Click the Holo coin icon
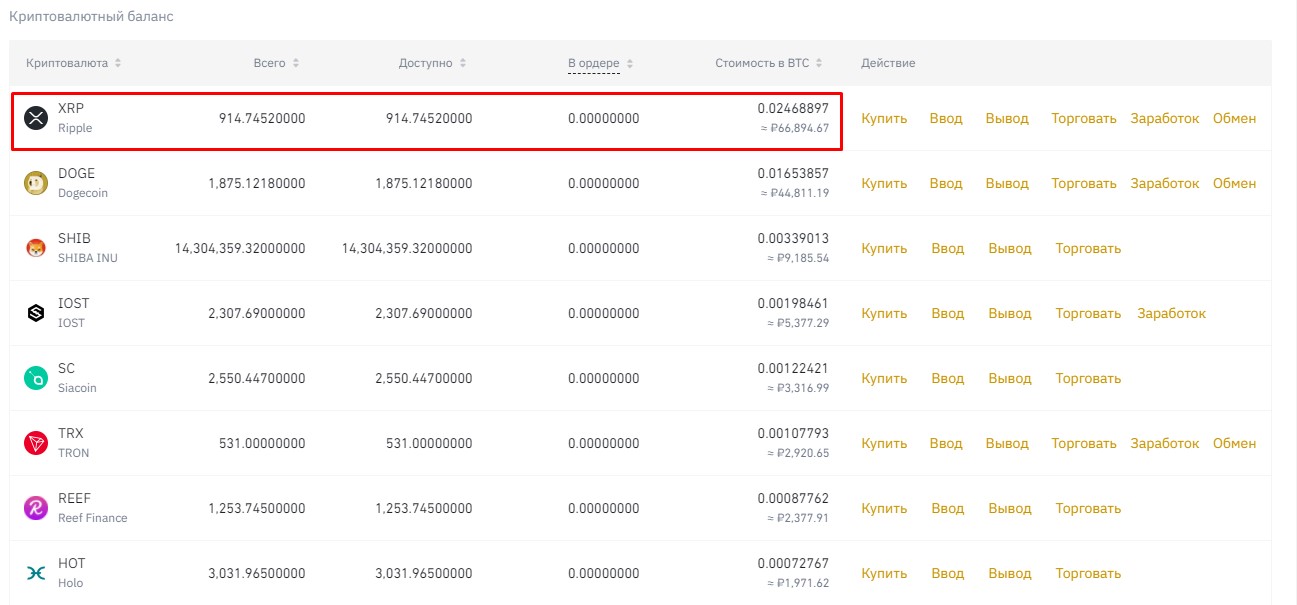 click(36, 573)
